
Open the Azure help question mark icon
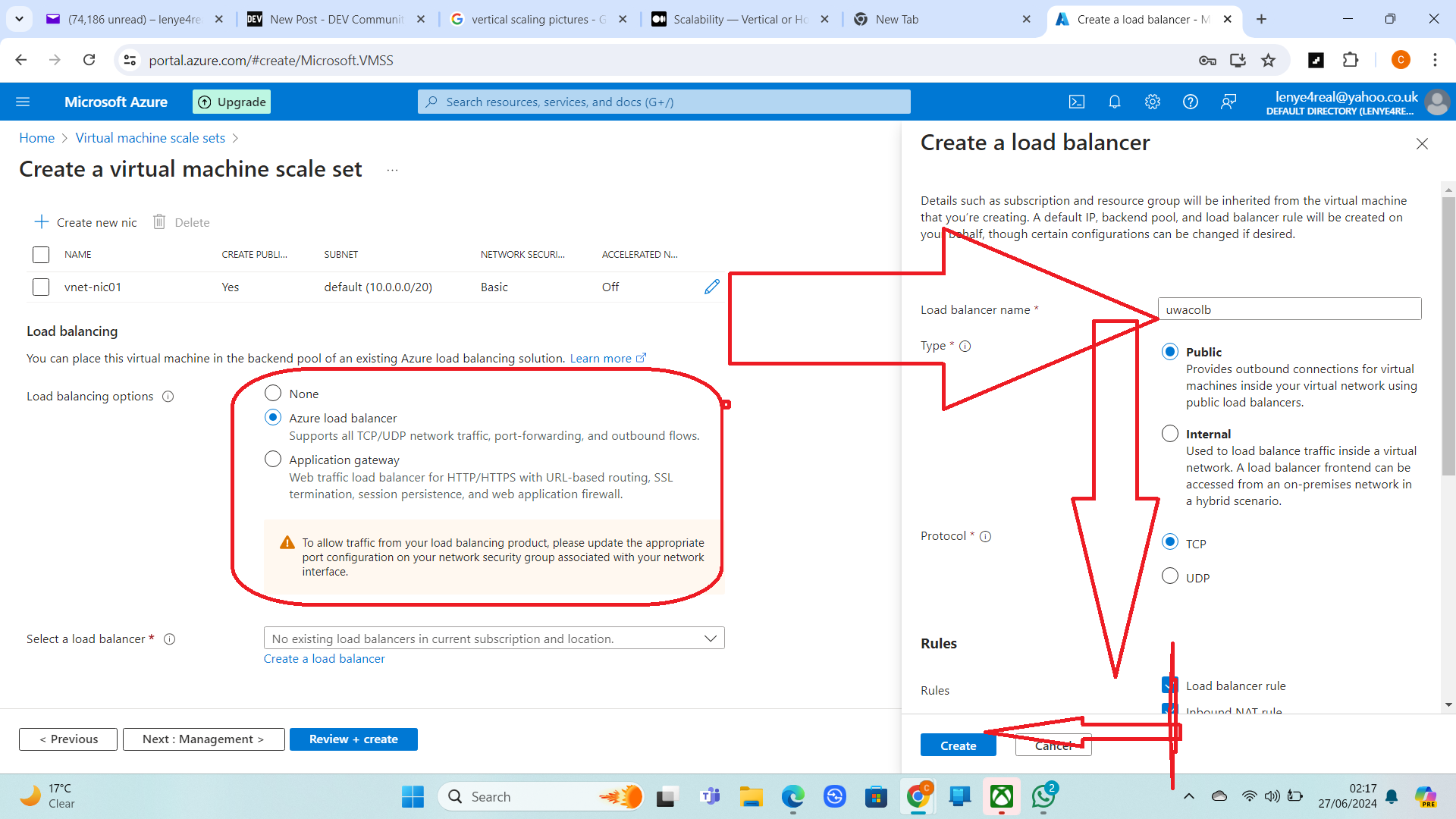point(1191,102)
